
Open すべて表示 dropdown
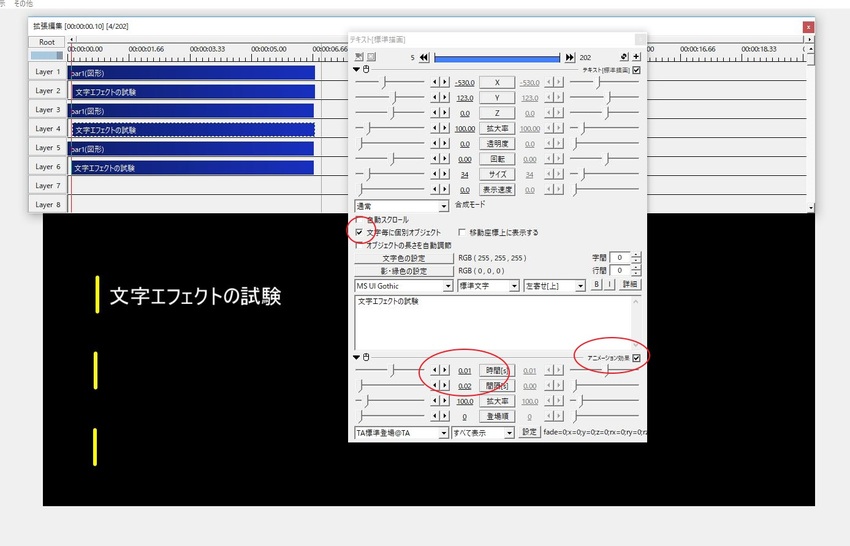483,433
